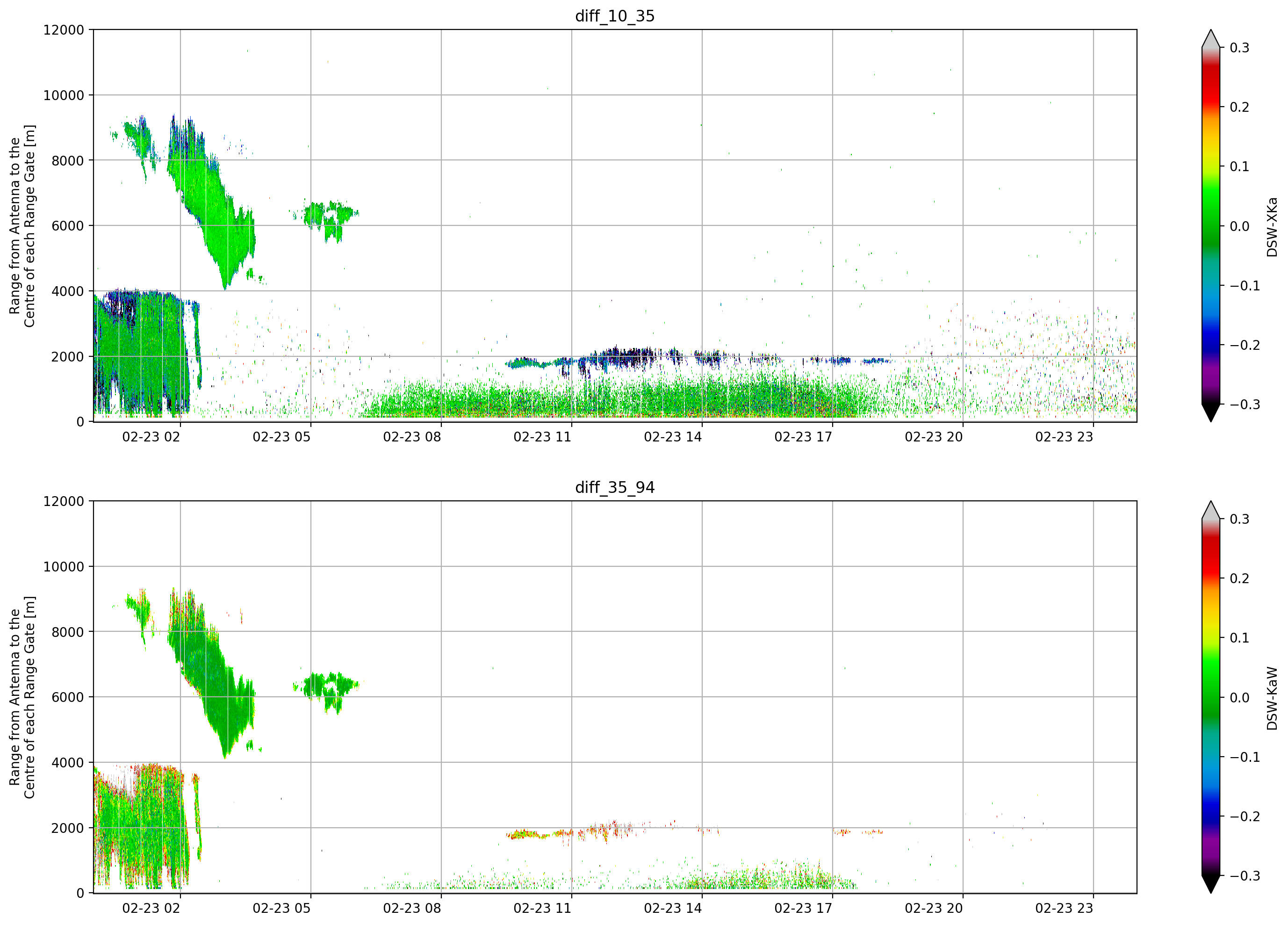Viewport: 1288px width, 925px height.
Task: Click the 0.3 tick on DSW-XKa colorbar
Action: click(1239, 48)
